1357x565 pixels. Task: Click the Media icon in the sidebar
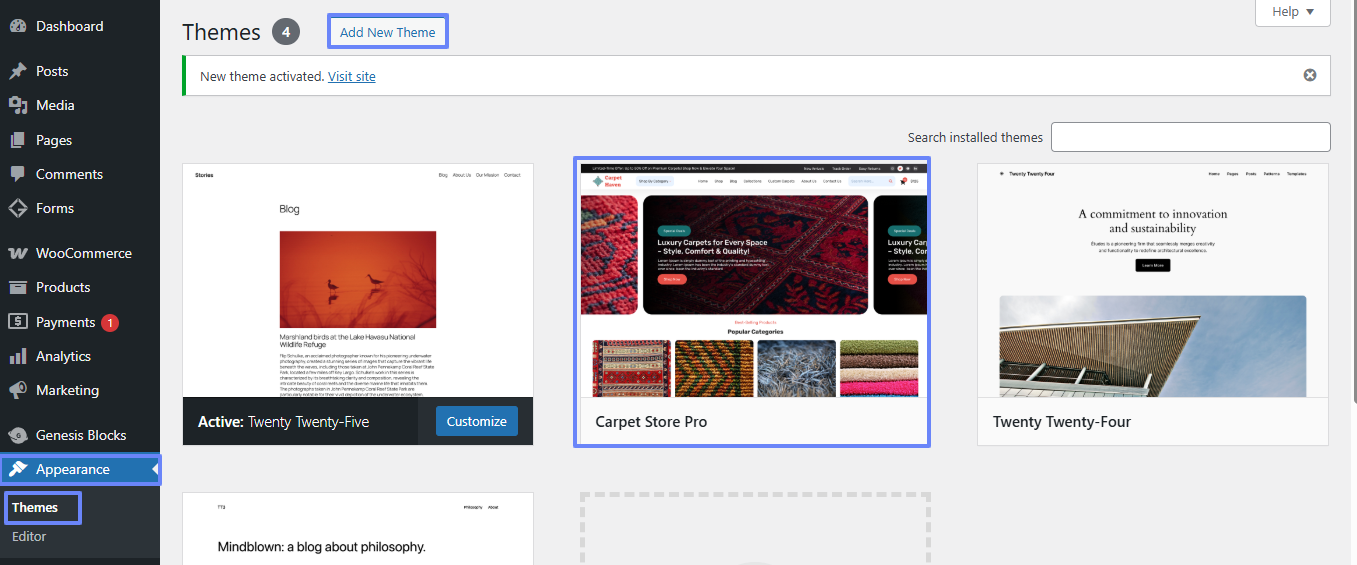(x=17, y=106)
